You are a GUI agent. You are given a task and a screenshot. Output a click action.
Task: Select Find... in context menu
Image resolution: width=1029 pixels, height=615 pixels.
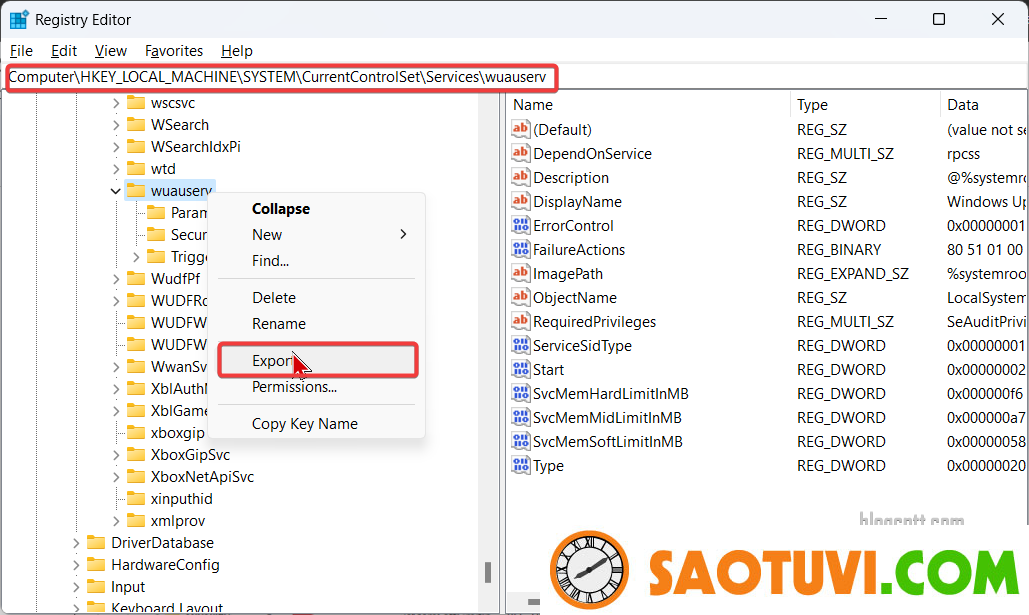318,261
